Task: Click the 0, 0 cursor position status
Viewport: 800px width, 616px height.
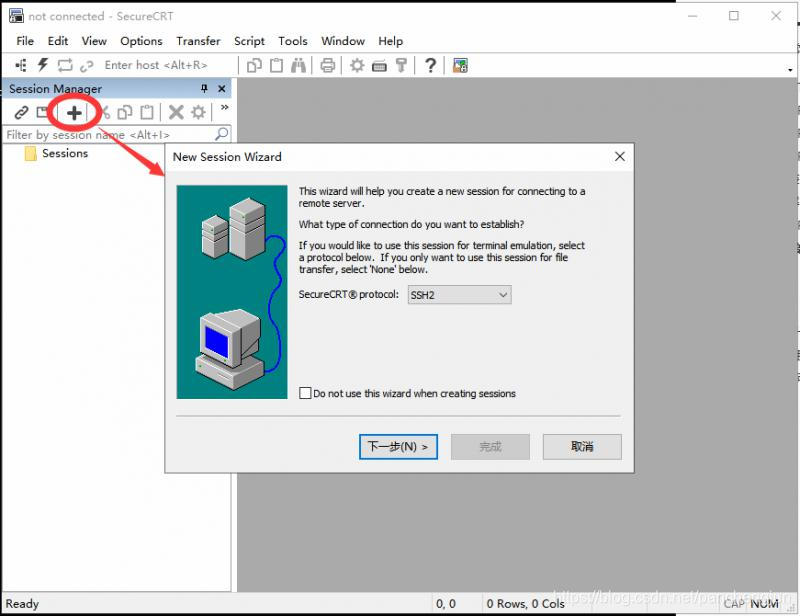Action: pyautogui.click(x=445, y=604)
